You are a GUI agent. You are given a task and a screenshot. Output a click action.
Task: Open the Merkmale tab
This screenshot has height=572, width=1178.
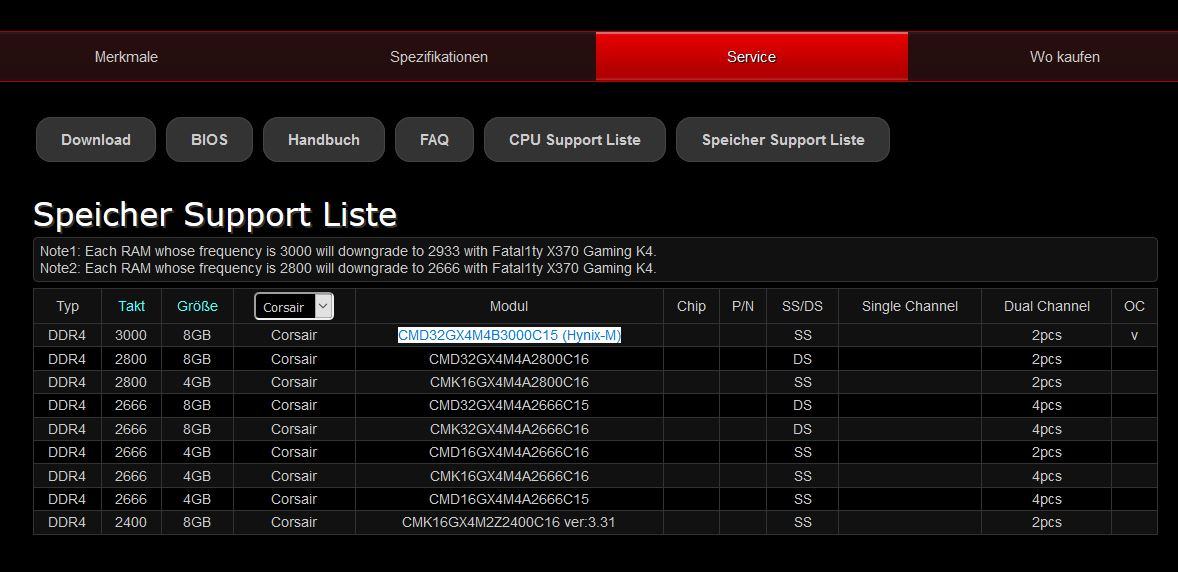(126, 57)
